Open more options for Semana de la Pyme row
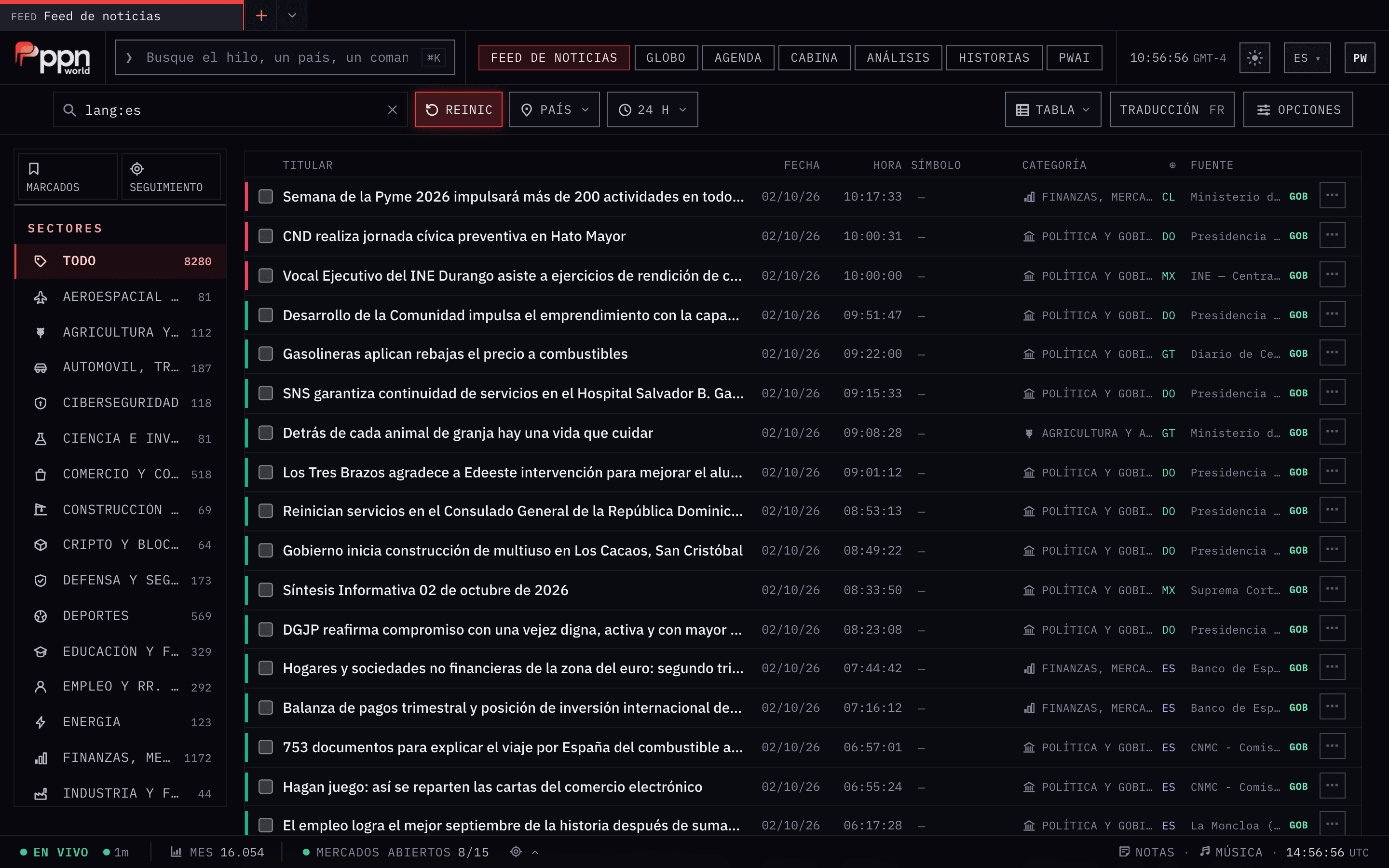 click(x=1332, y=196)
